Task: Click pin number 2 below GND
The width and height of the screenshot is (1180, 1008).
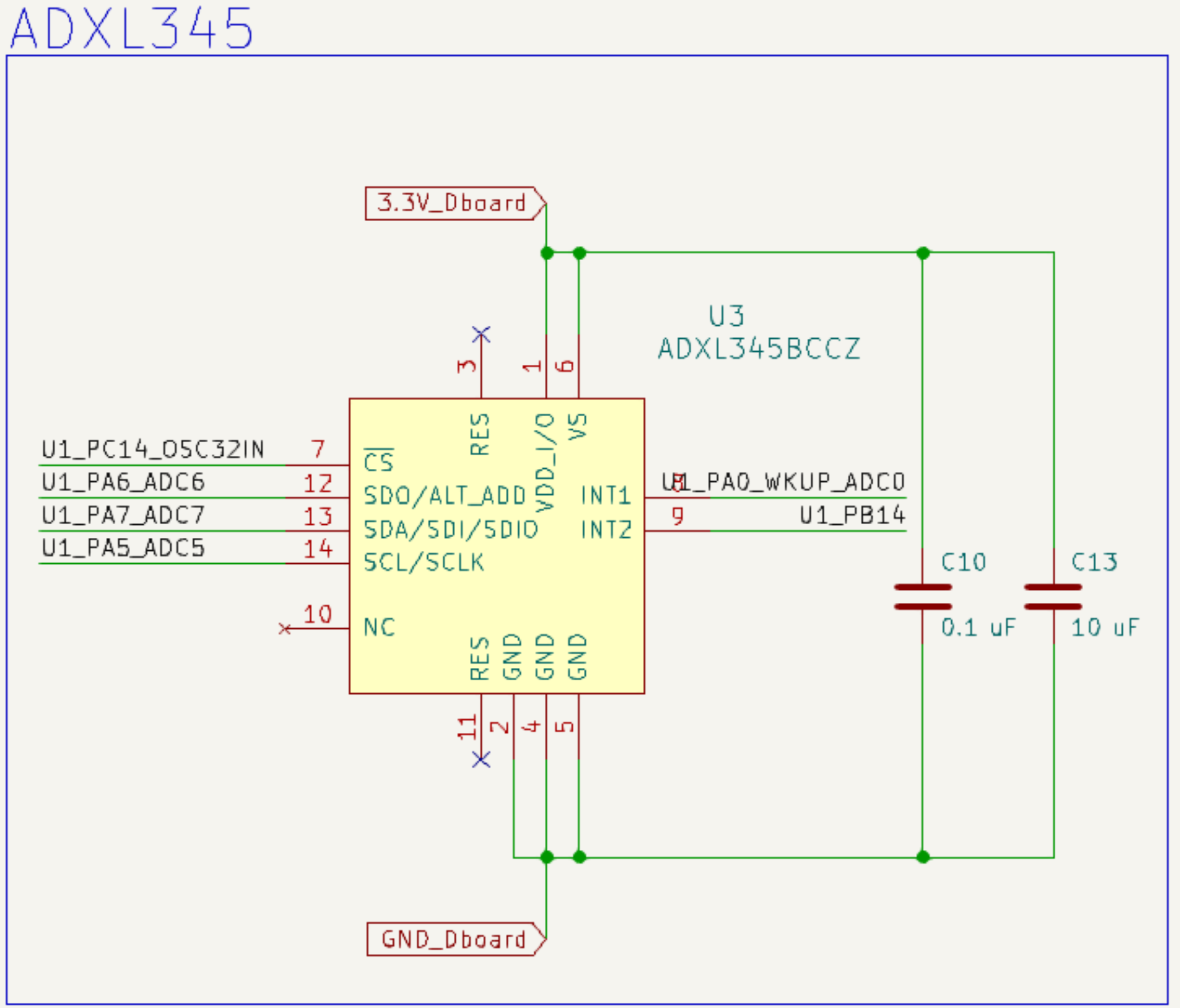Action: click(x=499, y=726)
